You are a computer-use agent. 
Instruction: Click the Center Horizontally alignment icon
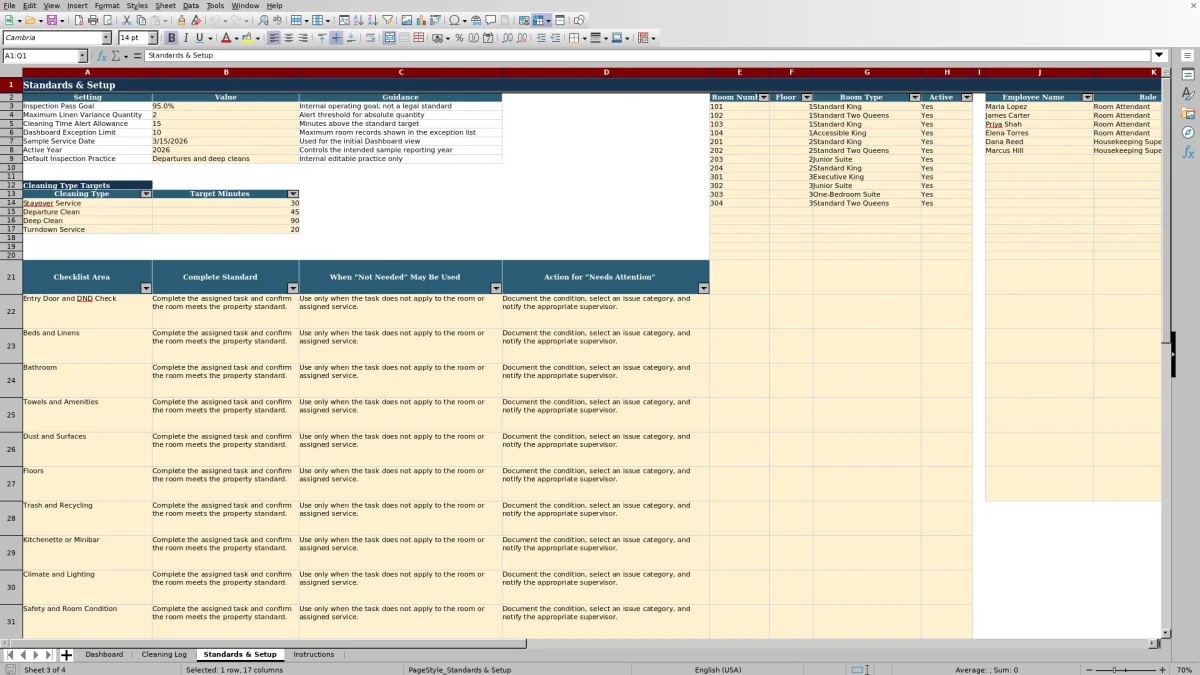click(288, 38)
